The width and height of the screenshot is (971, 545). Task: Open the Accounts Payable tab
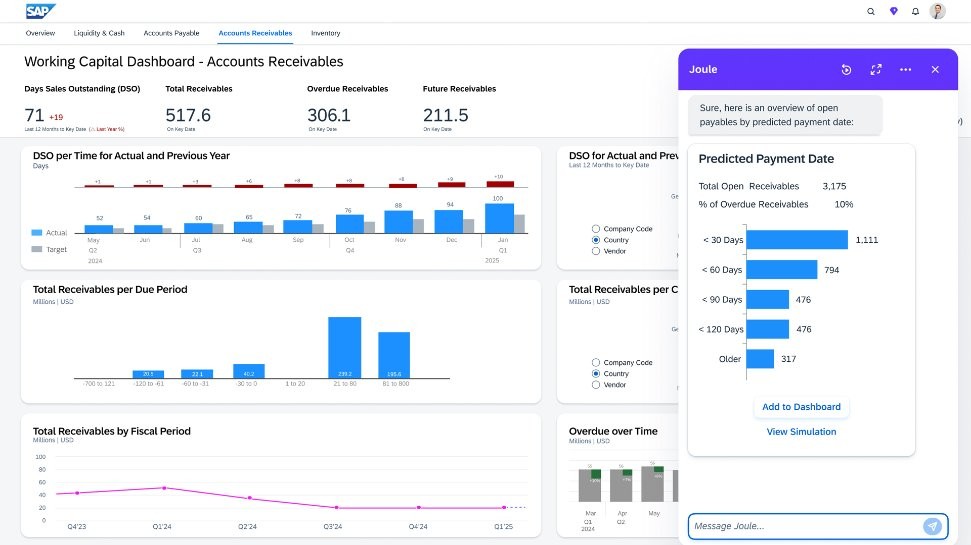pos(171,33)
